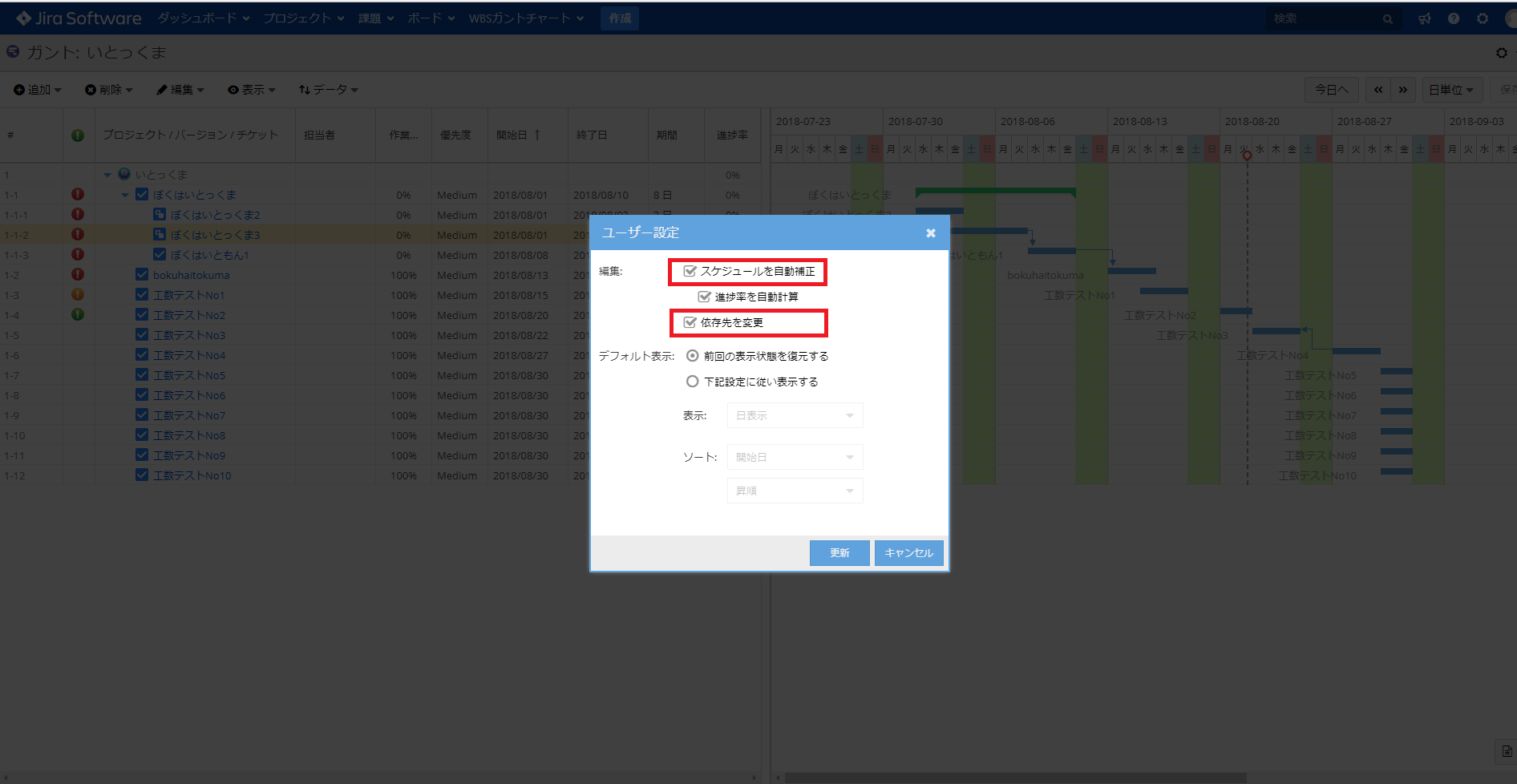The height and width of the screenshot is (784, 1517).
Task: Click the 作成 create button
Action: pyautogui.click(x=620, y=18)
